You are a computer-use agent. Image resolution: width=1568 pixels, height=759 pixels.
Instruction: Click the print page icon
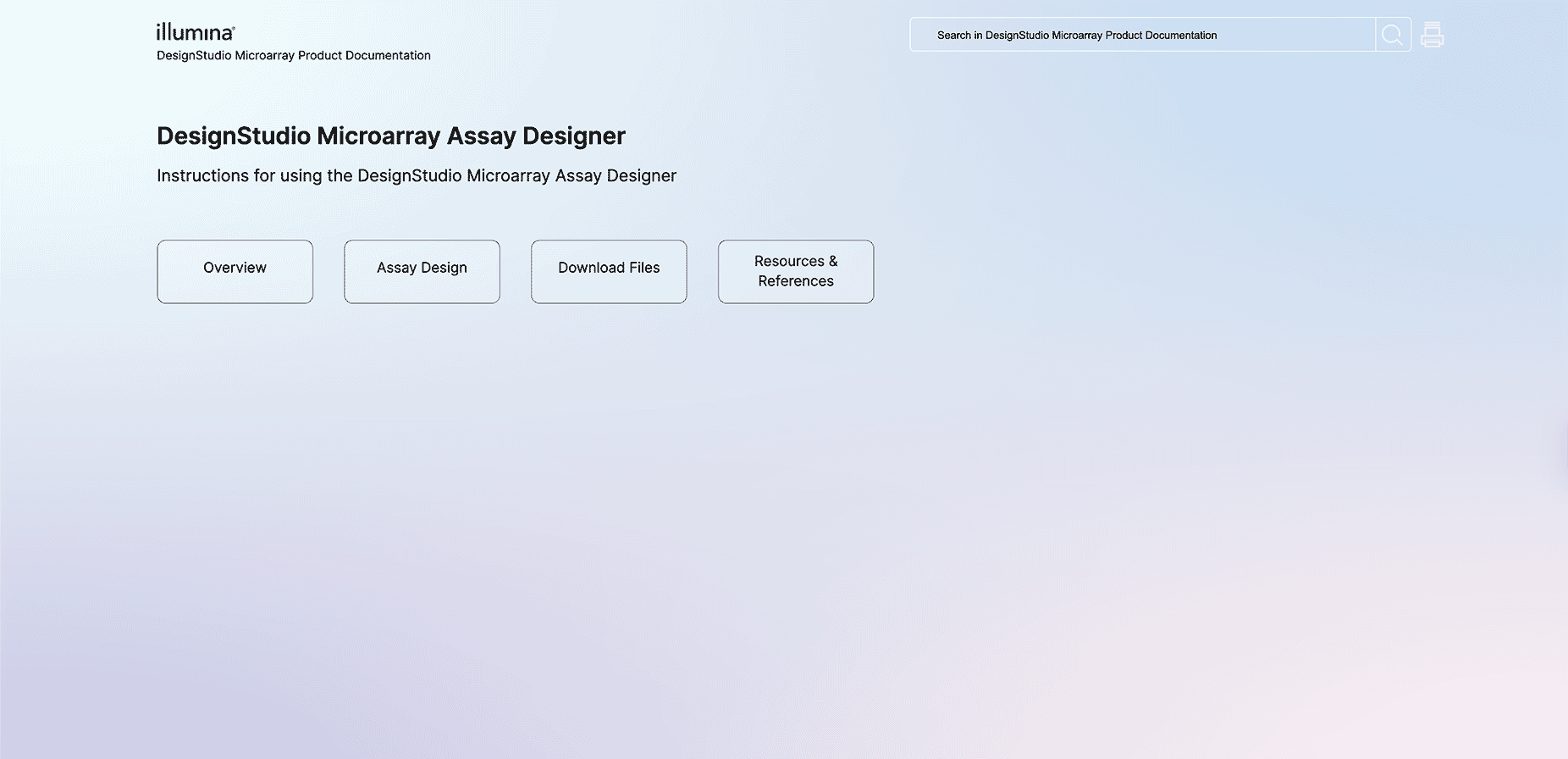click(x=1432, y=35)
